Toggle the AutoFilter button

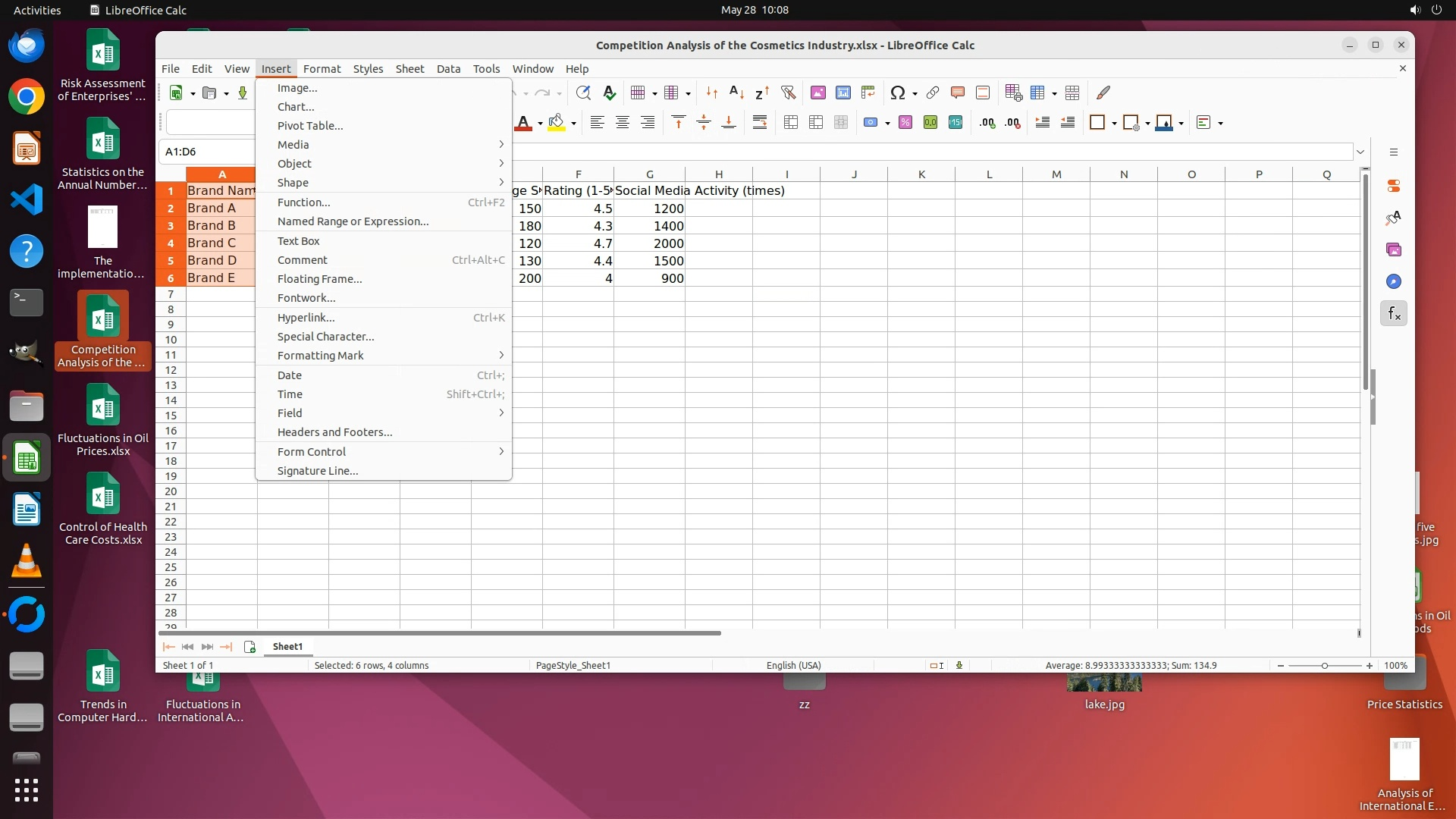coord(788,93)
